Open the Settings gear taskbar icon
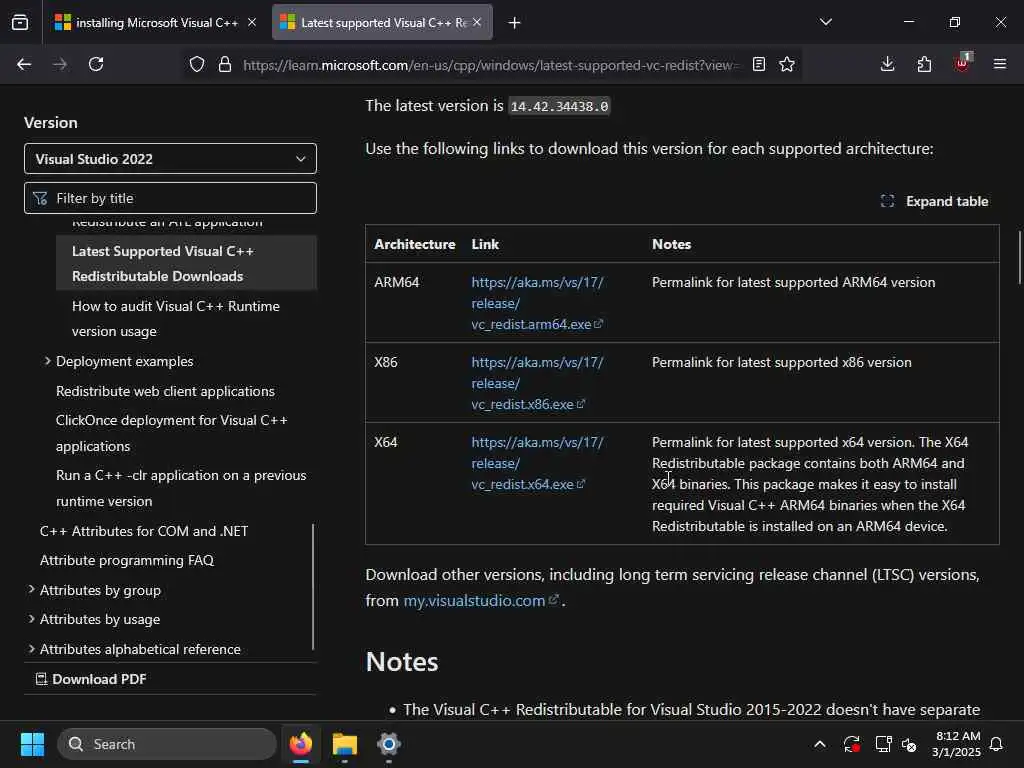Image resolution: width=1024 pixels, height=768 pixels. click(x=389, y=744)
